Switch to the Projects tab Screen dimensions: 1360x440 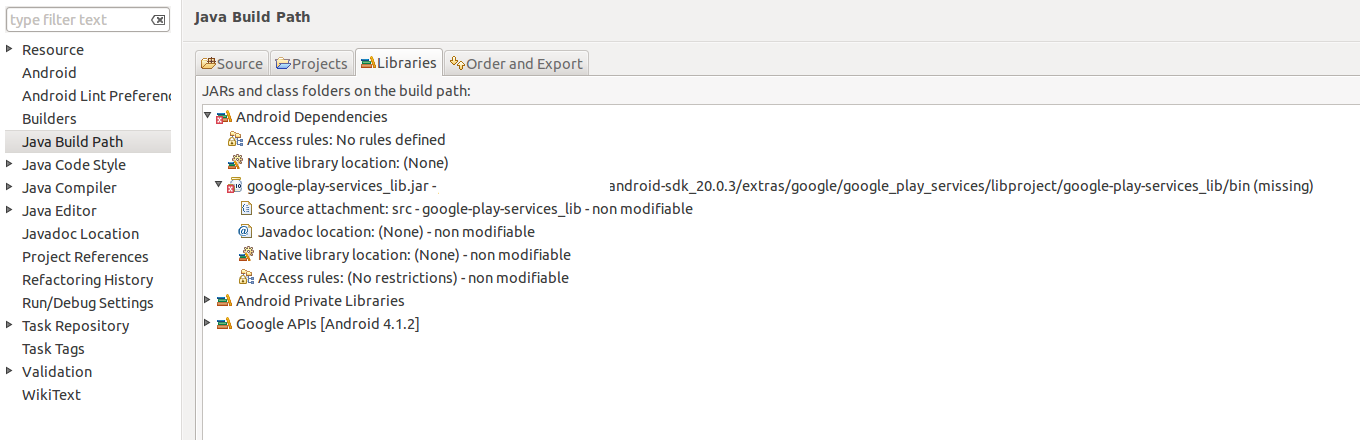click(311, 64)
